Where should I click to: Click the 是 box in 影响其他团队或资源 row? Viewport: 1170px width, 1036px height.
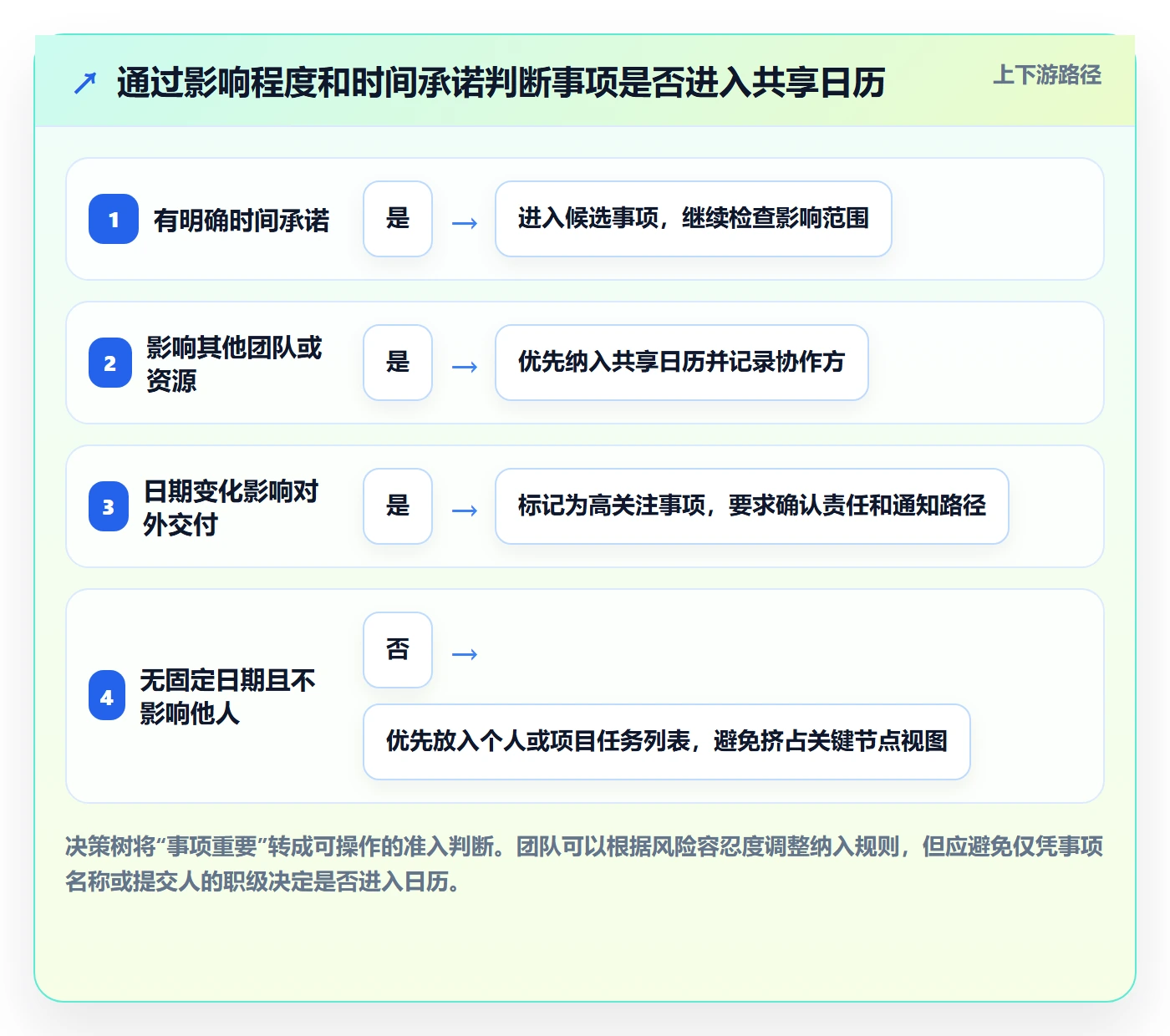[x=398, y=363]
